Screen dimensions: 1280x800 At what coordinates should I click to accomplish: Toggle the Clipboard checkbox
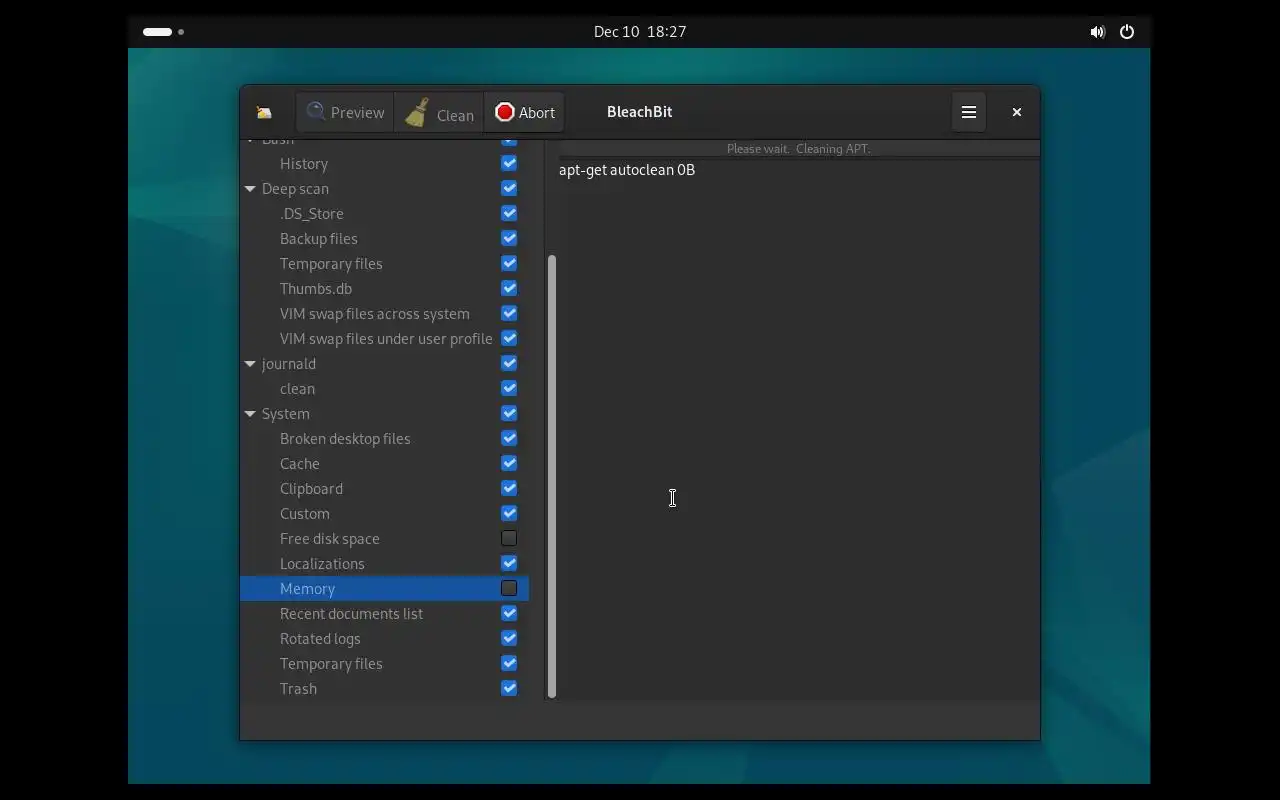click(509, 488)
